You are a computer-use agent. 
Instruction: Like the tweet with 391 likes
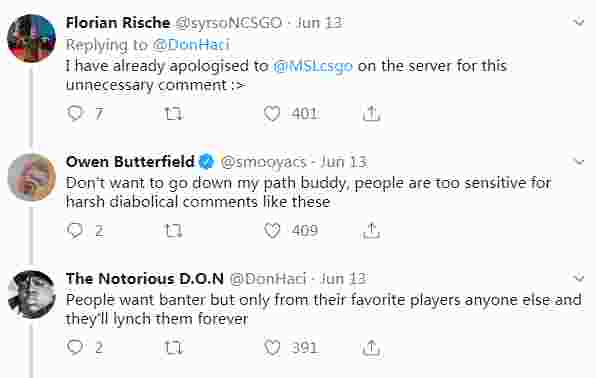pyautogui.click(x=272, y=348)
